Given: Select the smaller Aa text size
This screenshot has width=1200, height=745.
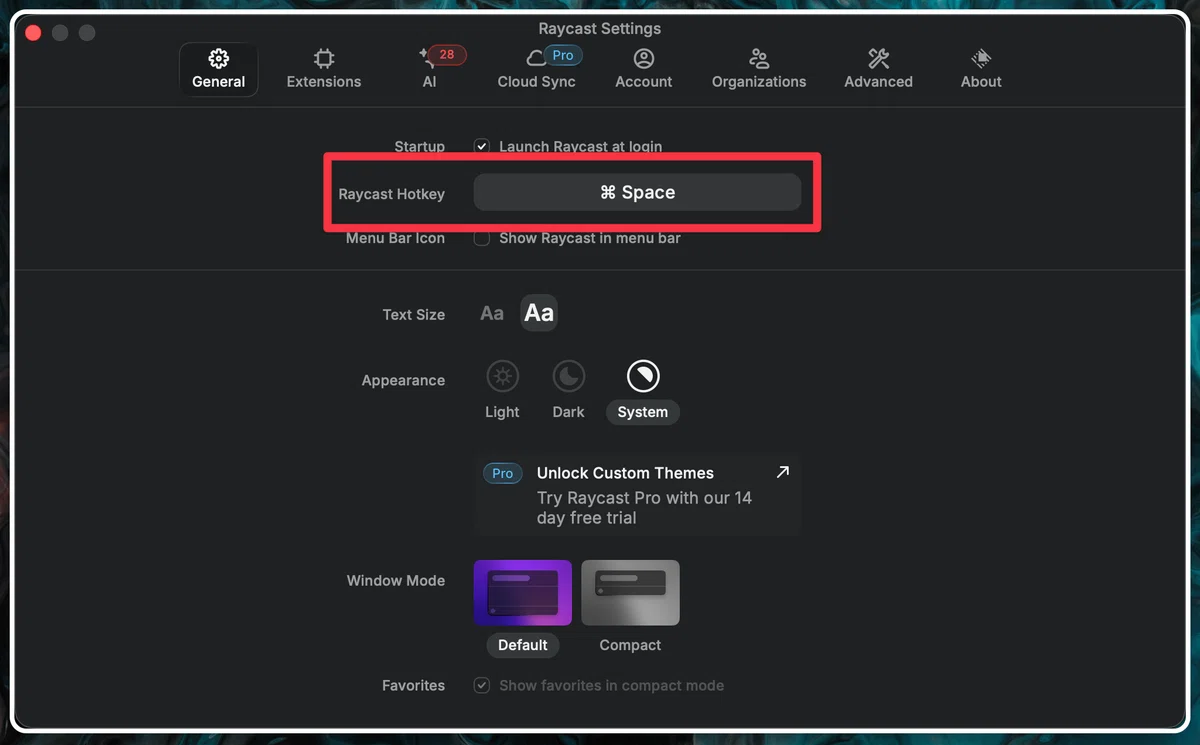Looking at the screenshot, I should tap(492, 313).
